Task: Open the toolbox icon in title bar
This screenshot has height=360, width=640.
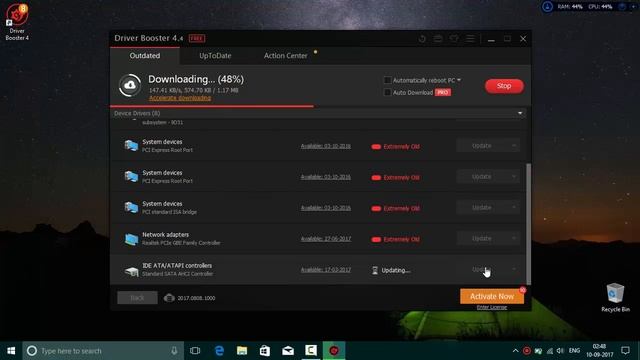Action: pyautogui.click(x=438, y=39)
